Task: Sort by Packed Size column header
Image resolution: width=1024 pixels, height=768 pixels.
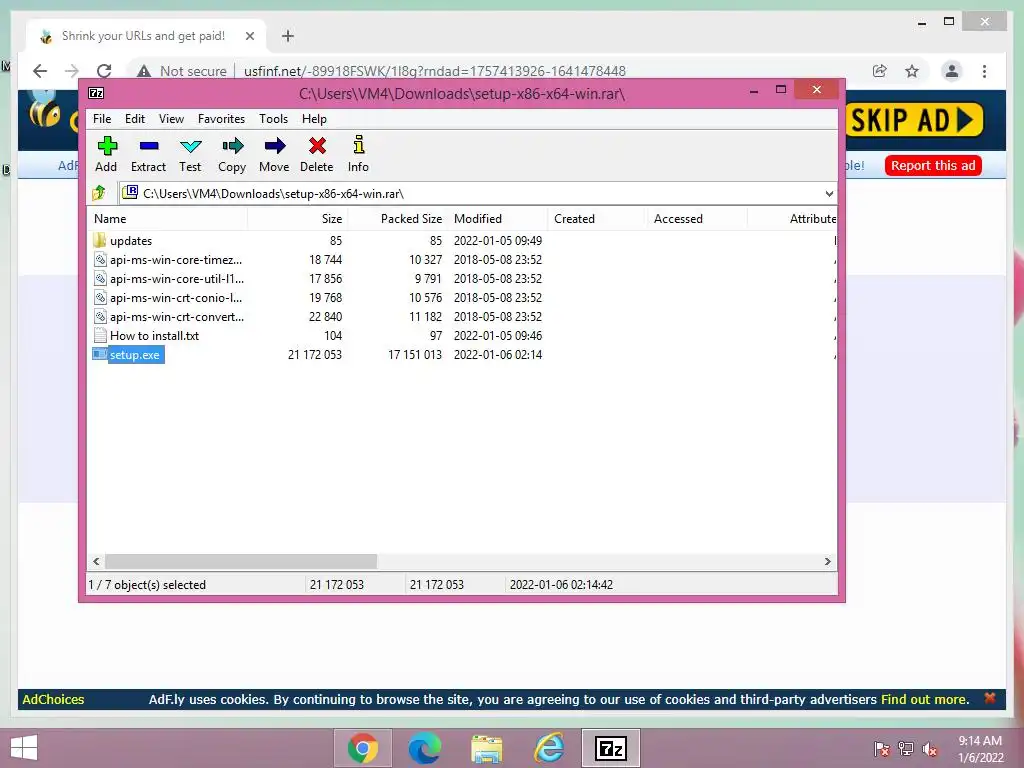Action: tap(397, 219)
